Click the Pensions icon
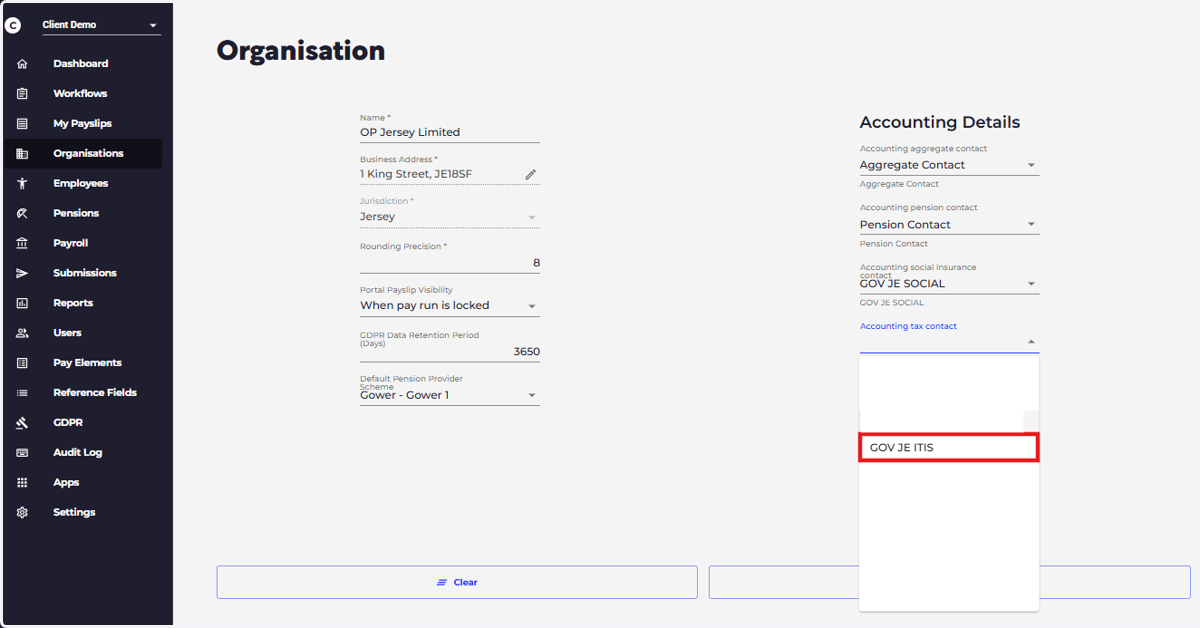This screenshot has height=628, width=1200. (22, 214)
